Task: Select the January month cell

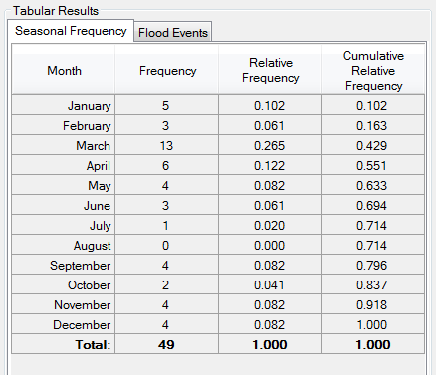Action: click(63, 105)
